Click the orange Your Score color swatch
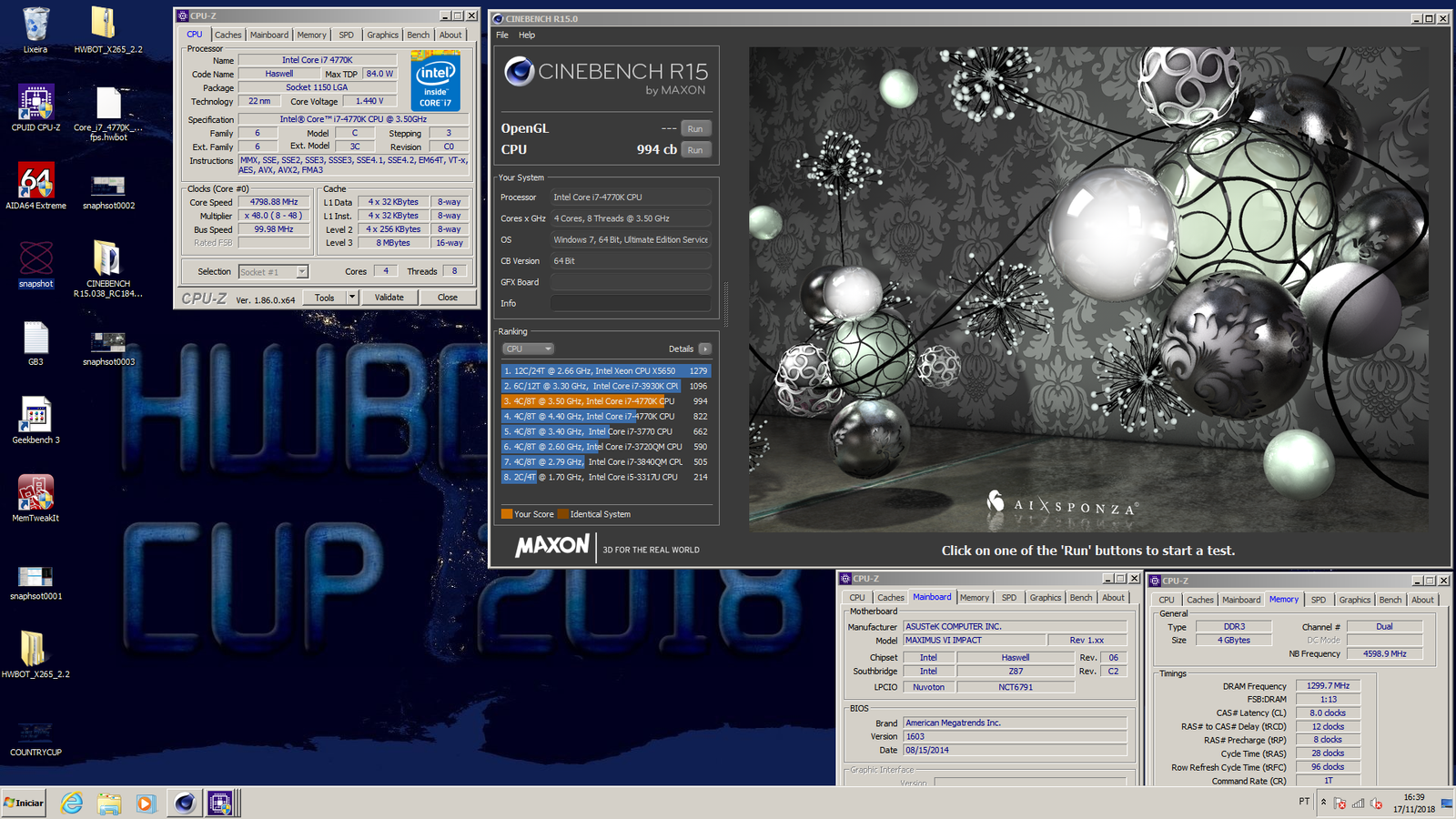The height and width of the screenshot is (819, 1456). tap(507, 514)
